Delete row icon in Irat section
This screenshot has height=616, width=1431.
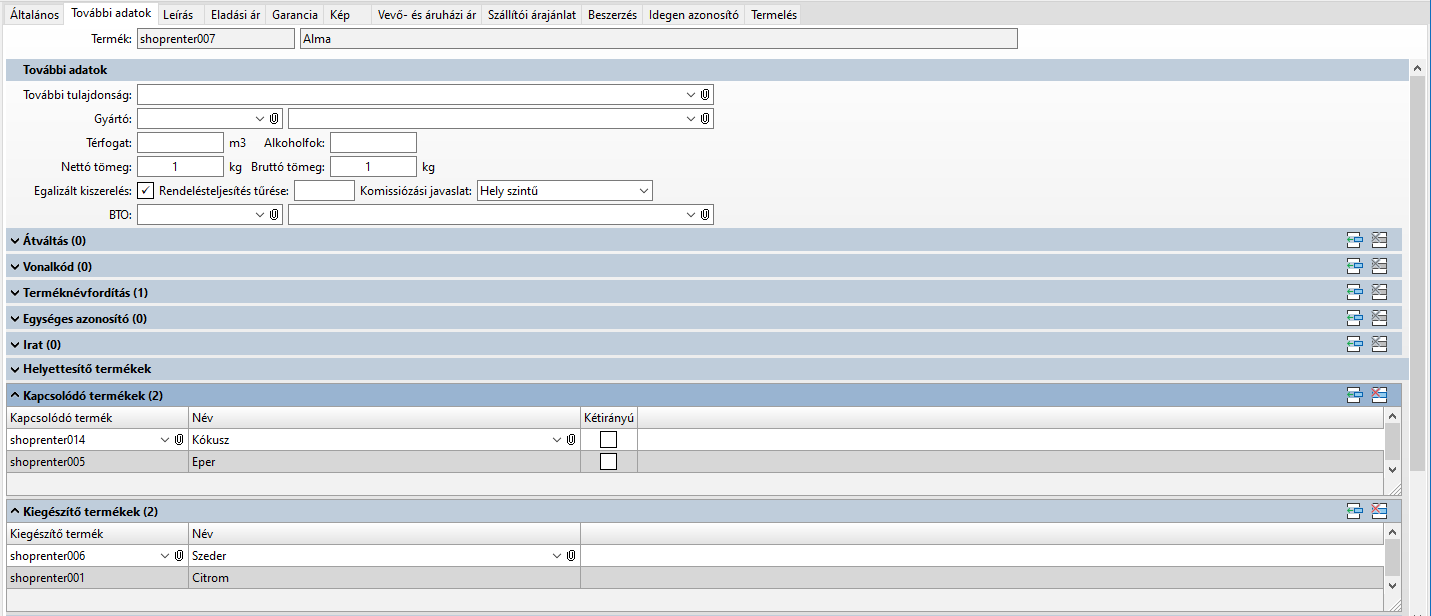(1380, 344)
